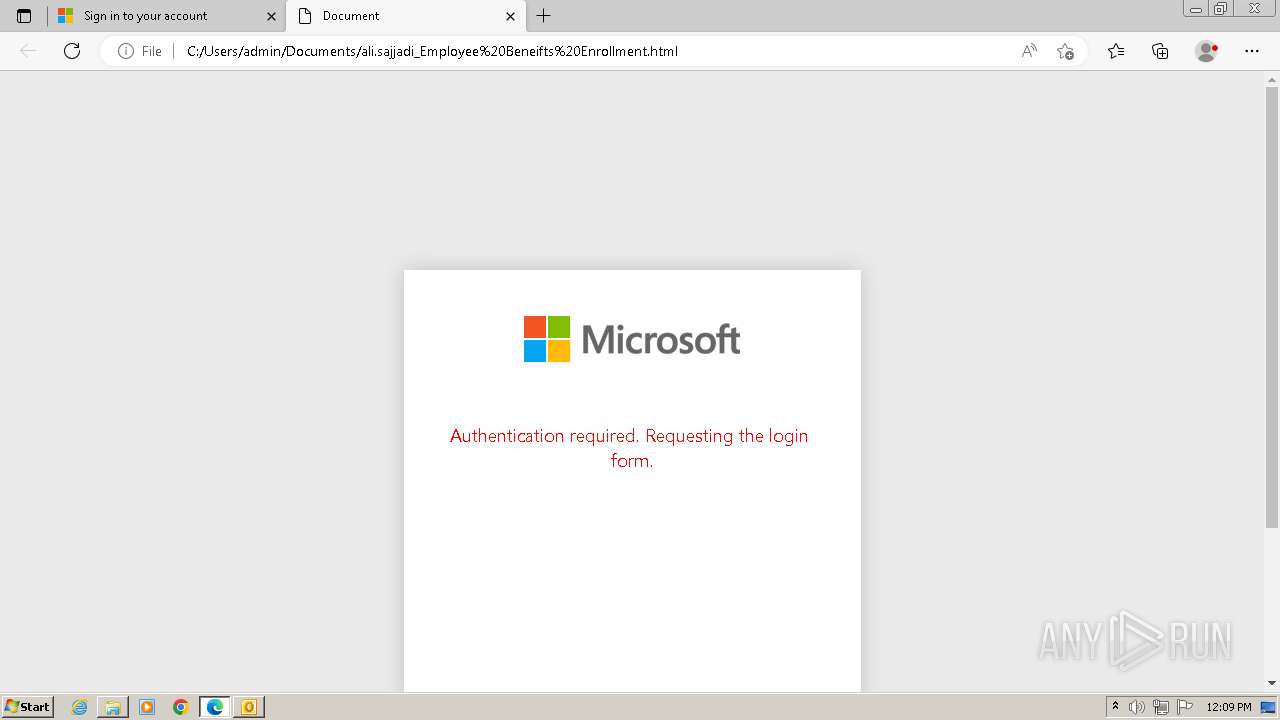The image size is (1280, 720).
Task: Open Settings and more menu
Action: click(x=1252, y=51)
